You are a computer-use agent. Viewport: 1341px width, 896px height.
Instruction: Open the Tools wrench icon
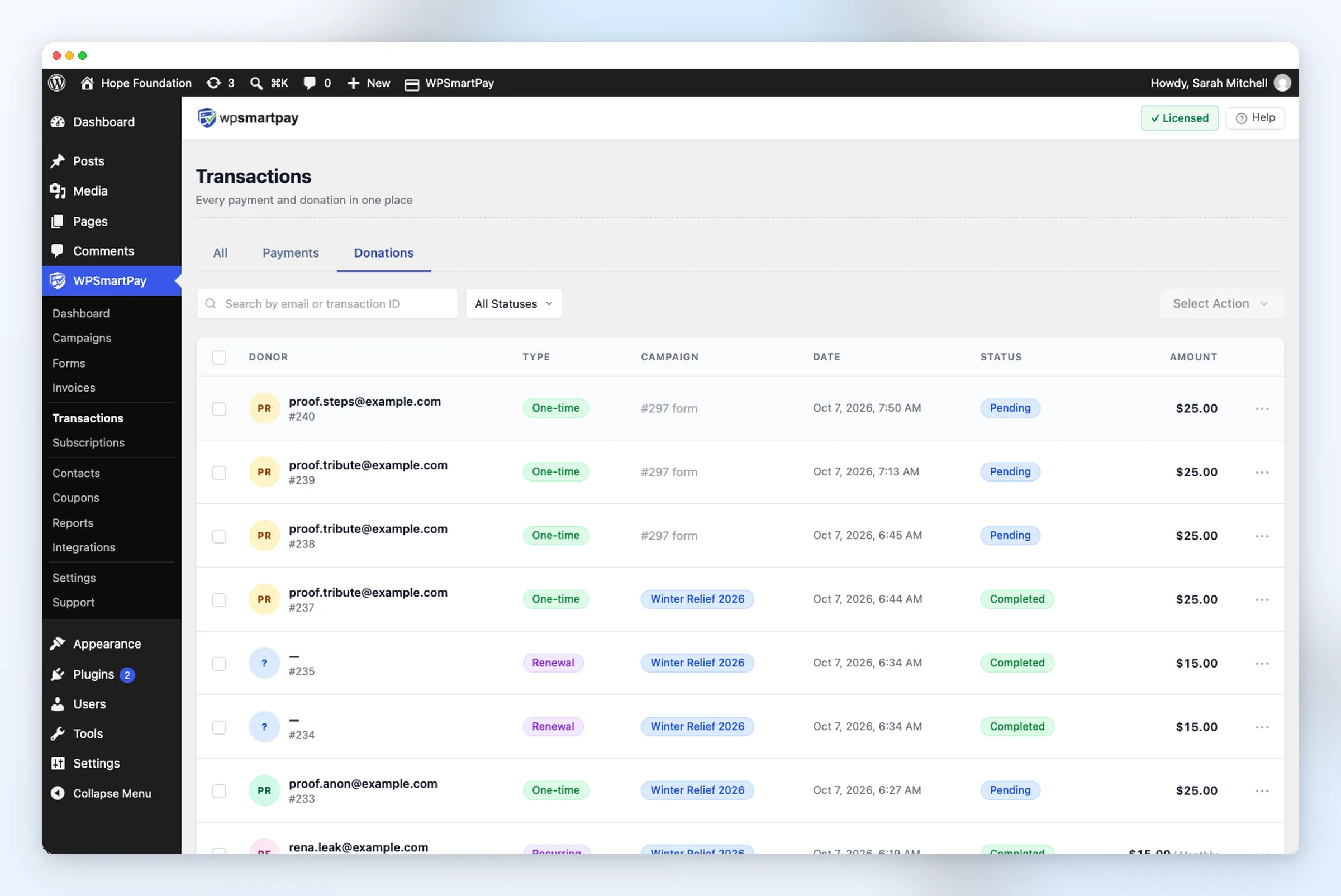point(58,733)
